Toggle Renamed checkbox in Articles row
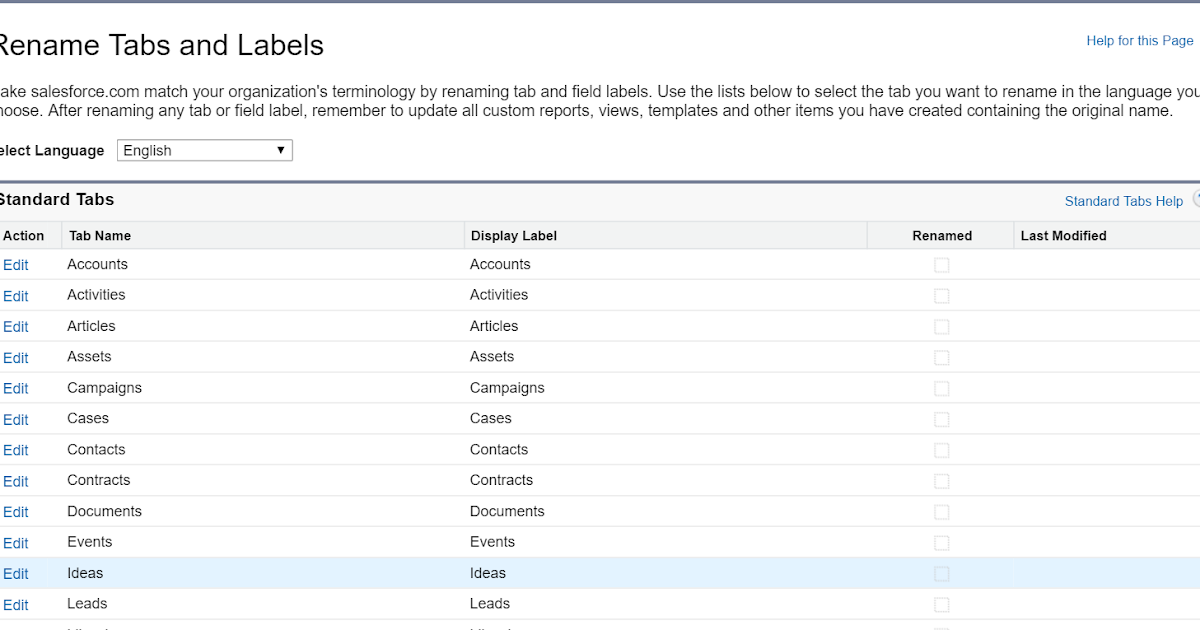Screen dimensions: 1200x630 [x=941, y=327]
